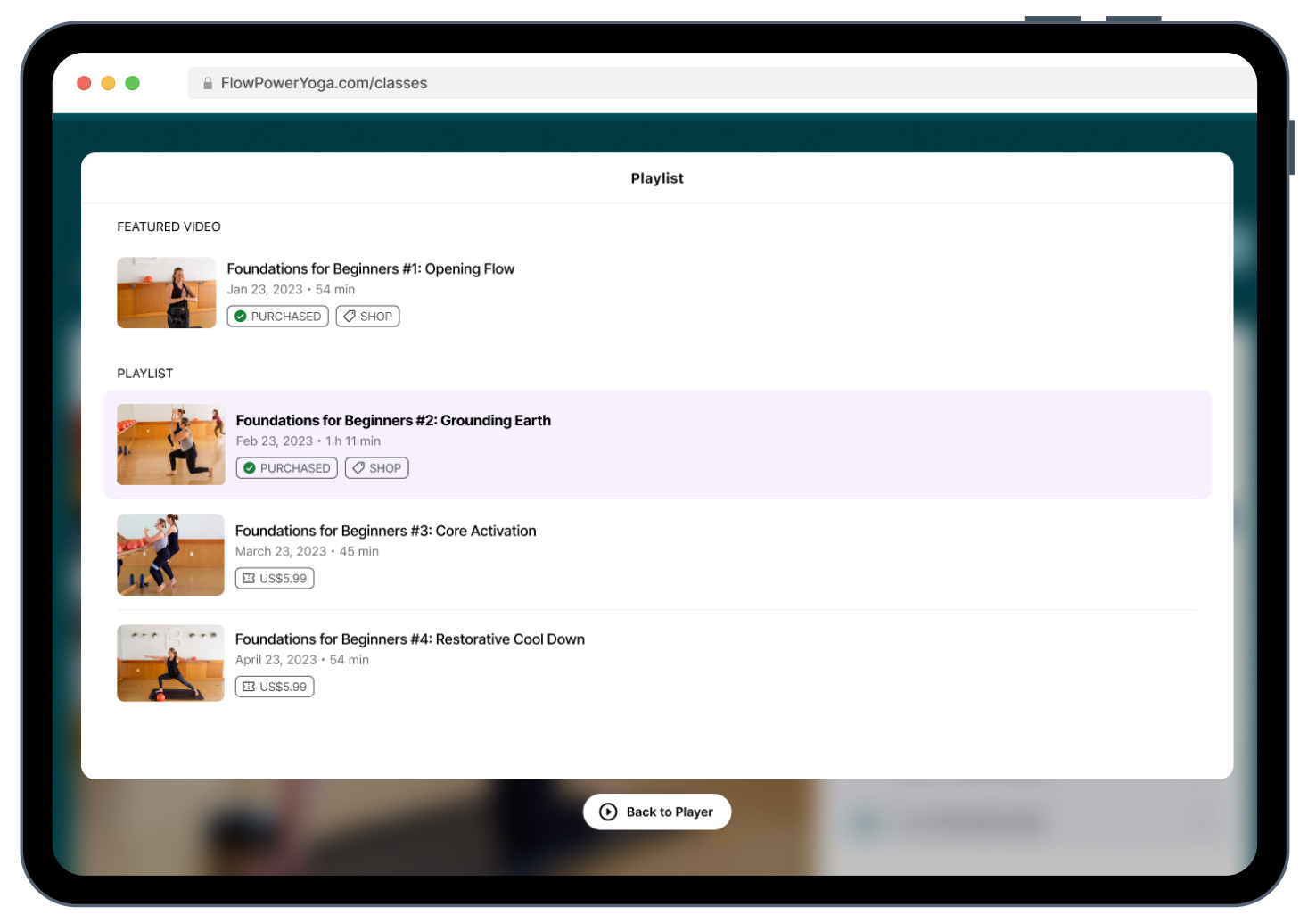This screenshot has height=923, width=1316.
Task: Open SHOP tag for Opening Flow video
Action: coord(367,317)
